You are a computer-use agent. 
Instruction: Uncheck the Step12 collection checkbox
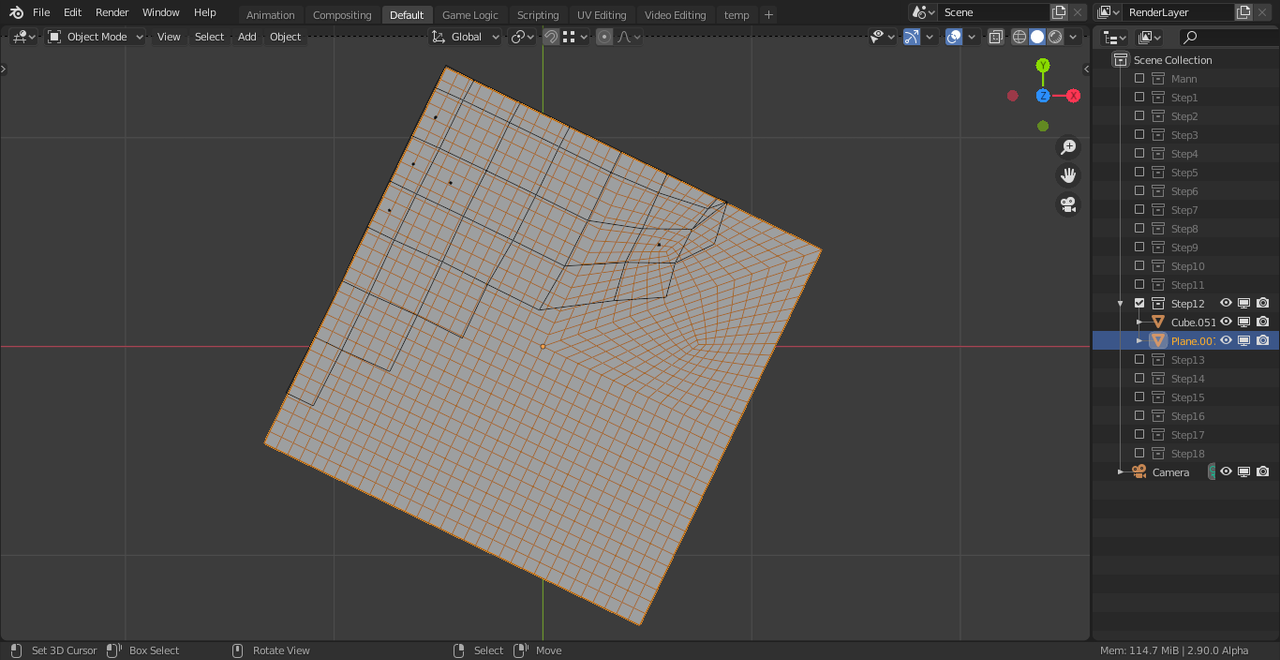click(1139, 303)
